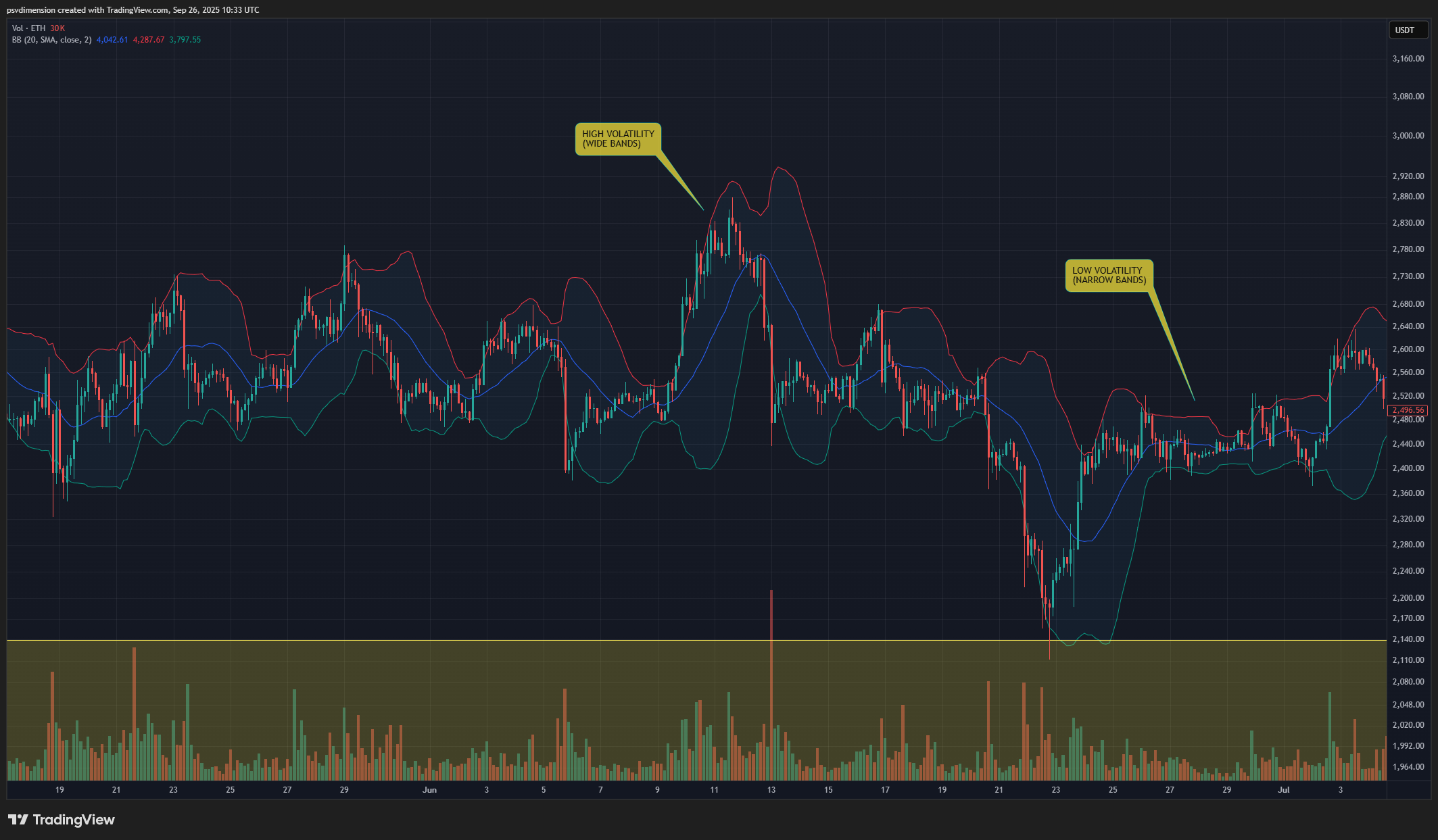This screenshot has height=840, width=1438.
Task: Click the green BB lower value 3,797.55
Action: (x=185, y=40)
